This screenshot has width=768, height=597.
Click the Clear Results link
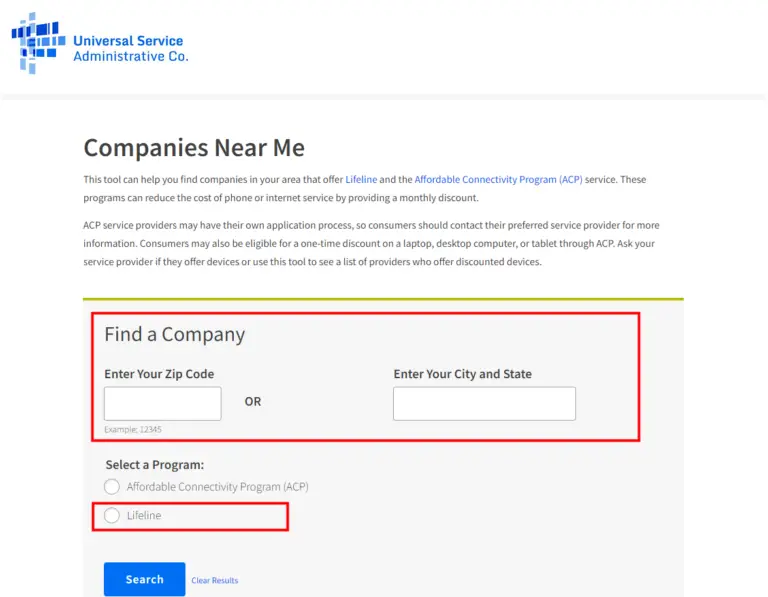pyautogui.click(x=215, y=580)
